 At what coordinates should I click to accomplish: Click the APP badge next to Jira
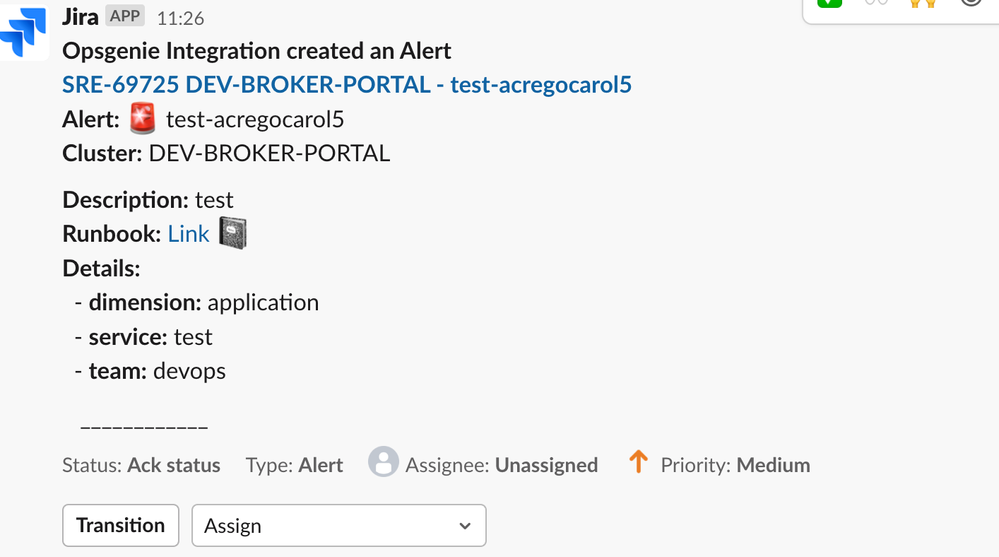pos(125,17)
